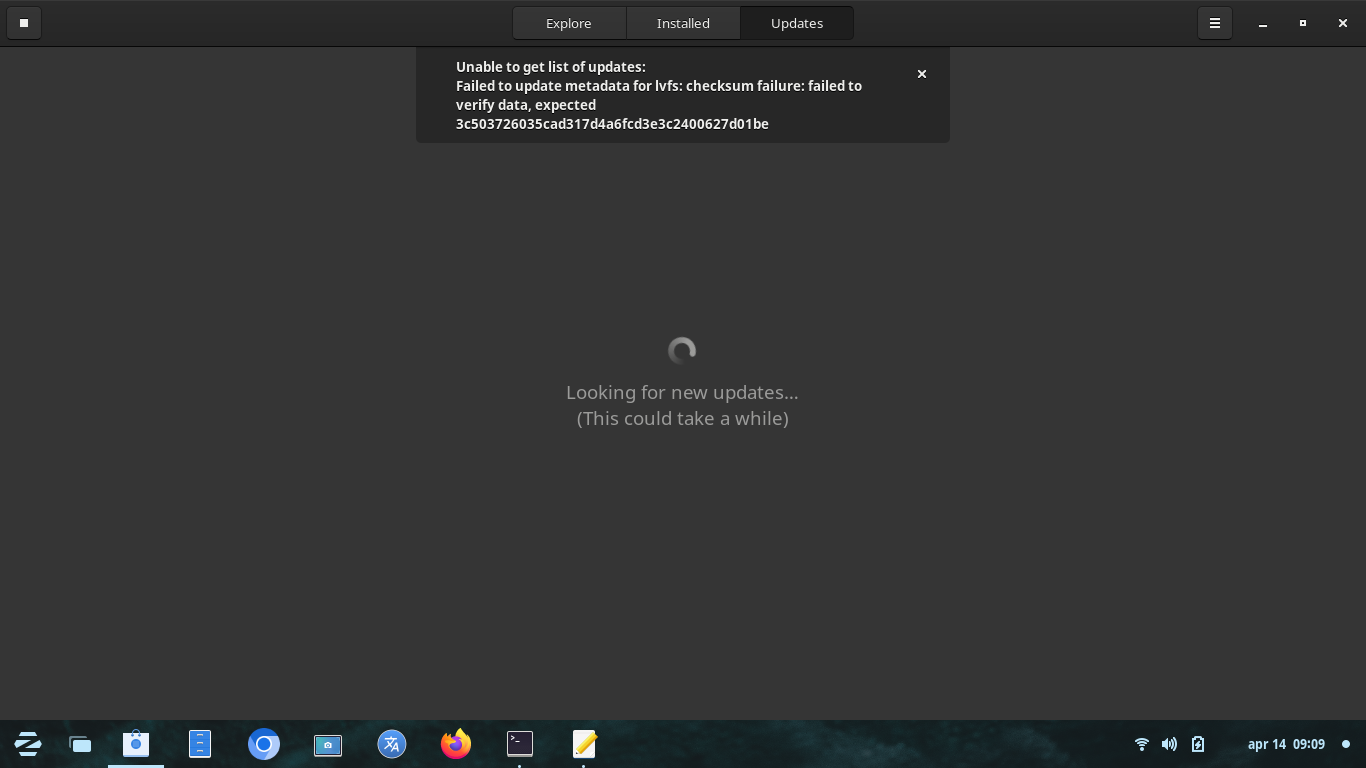Select the Updates tab
This screenshot has width=1366, height=768.
click(797, 23)
